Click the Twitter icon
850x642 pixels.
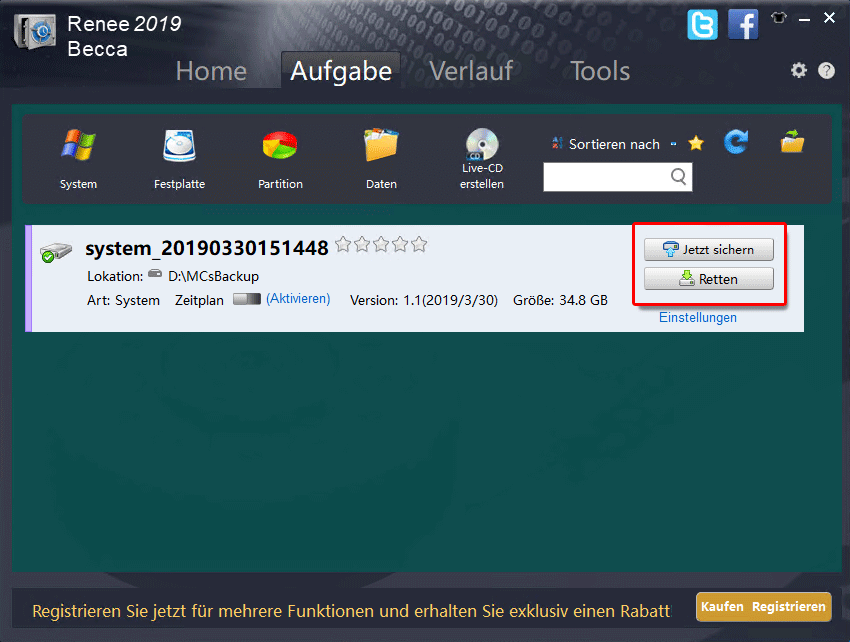pyautogui.click(x=703, y=25)
